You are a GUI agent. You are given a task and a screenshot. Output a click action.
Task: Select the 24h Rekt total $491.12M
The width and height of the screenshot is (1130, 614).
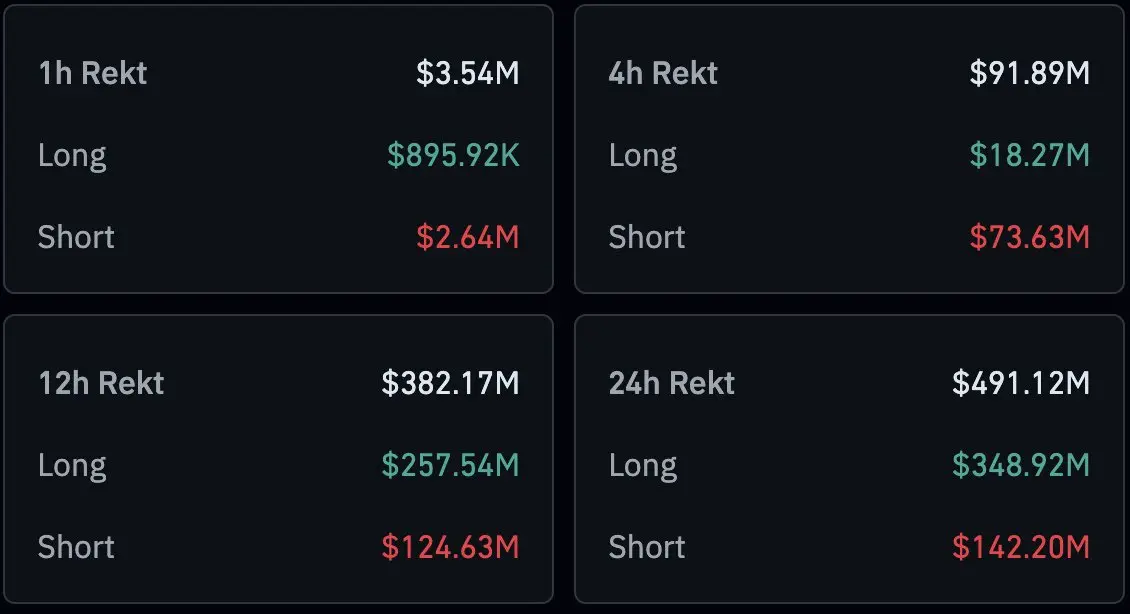[1021, 383]
